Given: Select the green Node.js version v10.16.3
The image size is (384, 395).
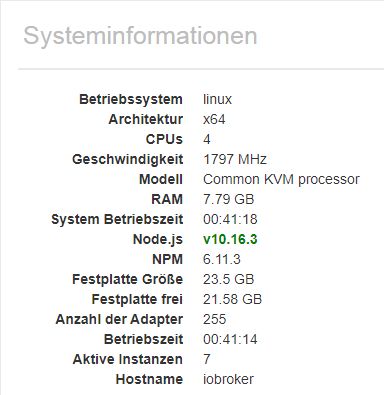Looking at the screenshot, I should (230, 239).
